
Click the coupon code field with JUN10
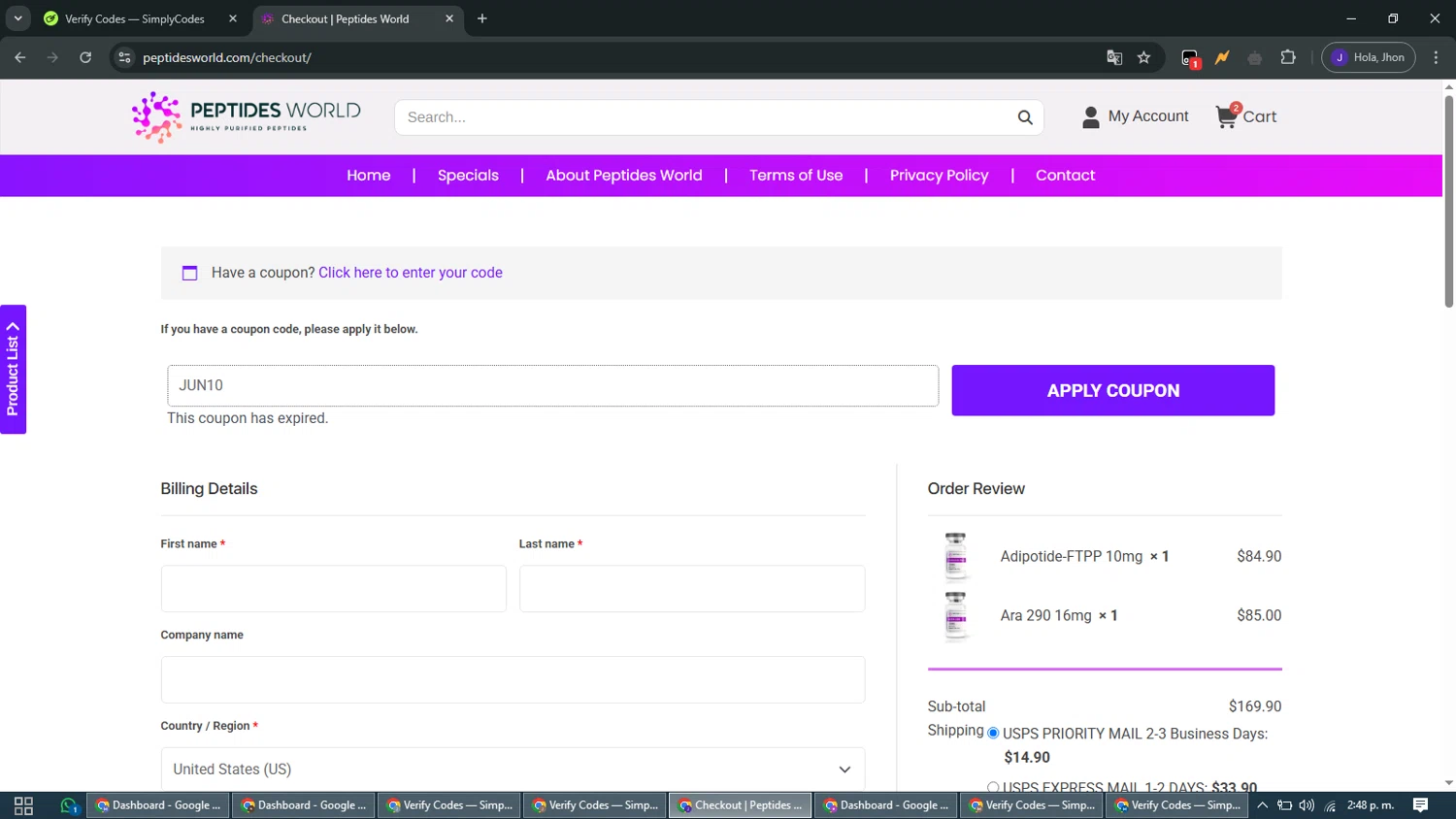(552, 385)
